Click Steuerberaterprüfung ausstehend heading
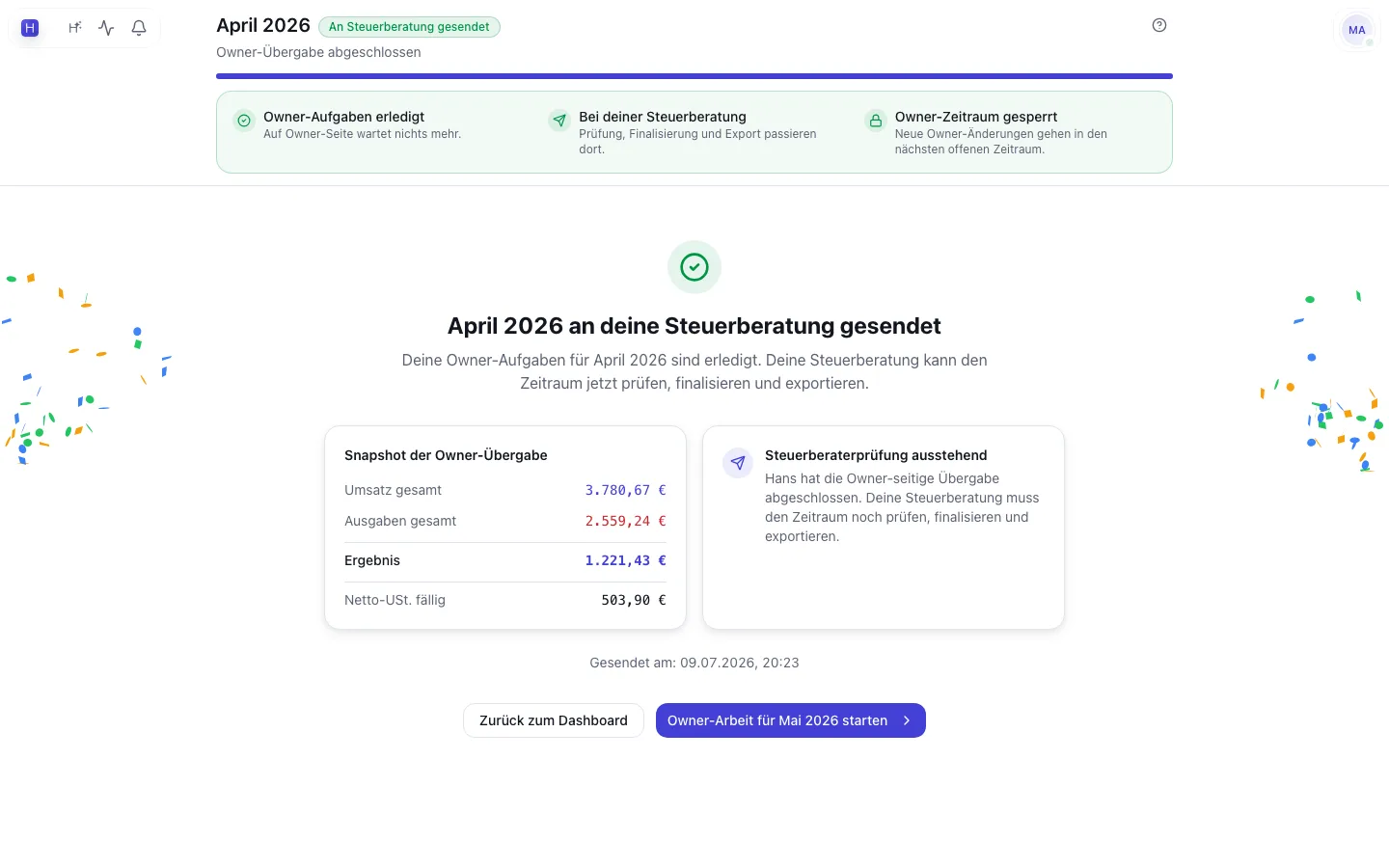The height and width of the screenshot is (868, 1389). pos(876,455)
